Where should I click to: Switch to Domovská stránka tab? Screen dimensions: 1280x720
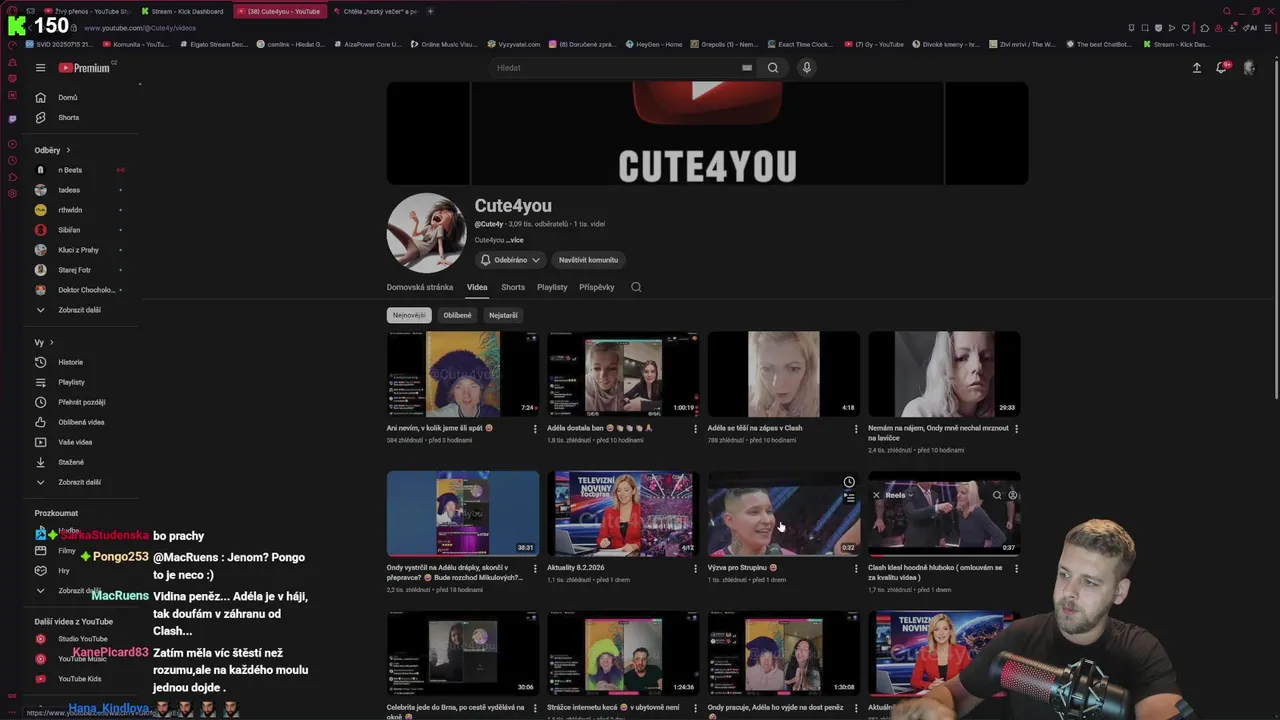[x=420, y=287]
